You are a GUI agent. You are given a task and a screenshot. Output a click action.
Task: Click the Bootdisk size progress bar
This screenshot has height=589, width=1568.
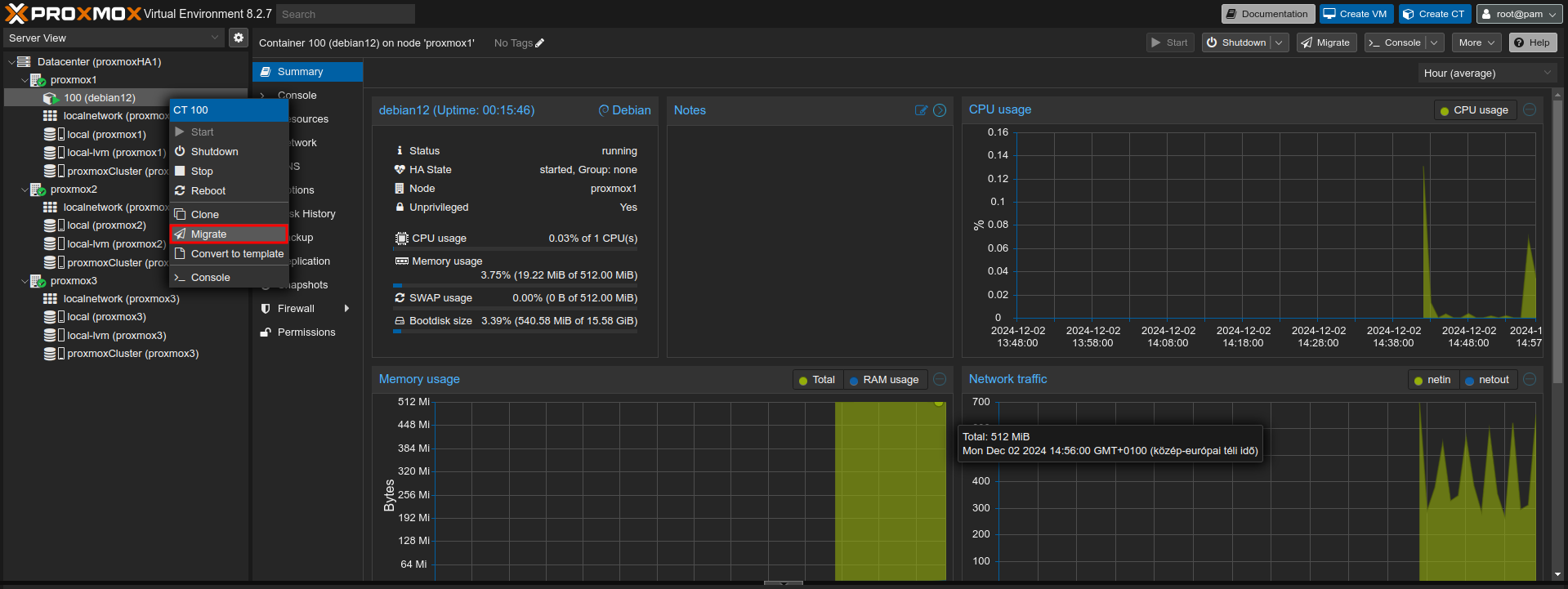(515, 331)
